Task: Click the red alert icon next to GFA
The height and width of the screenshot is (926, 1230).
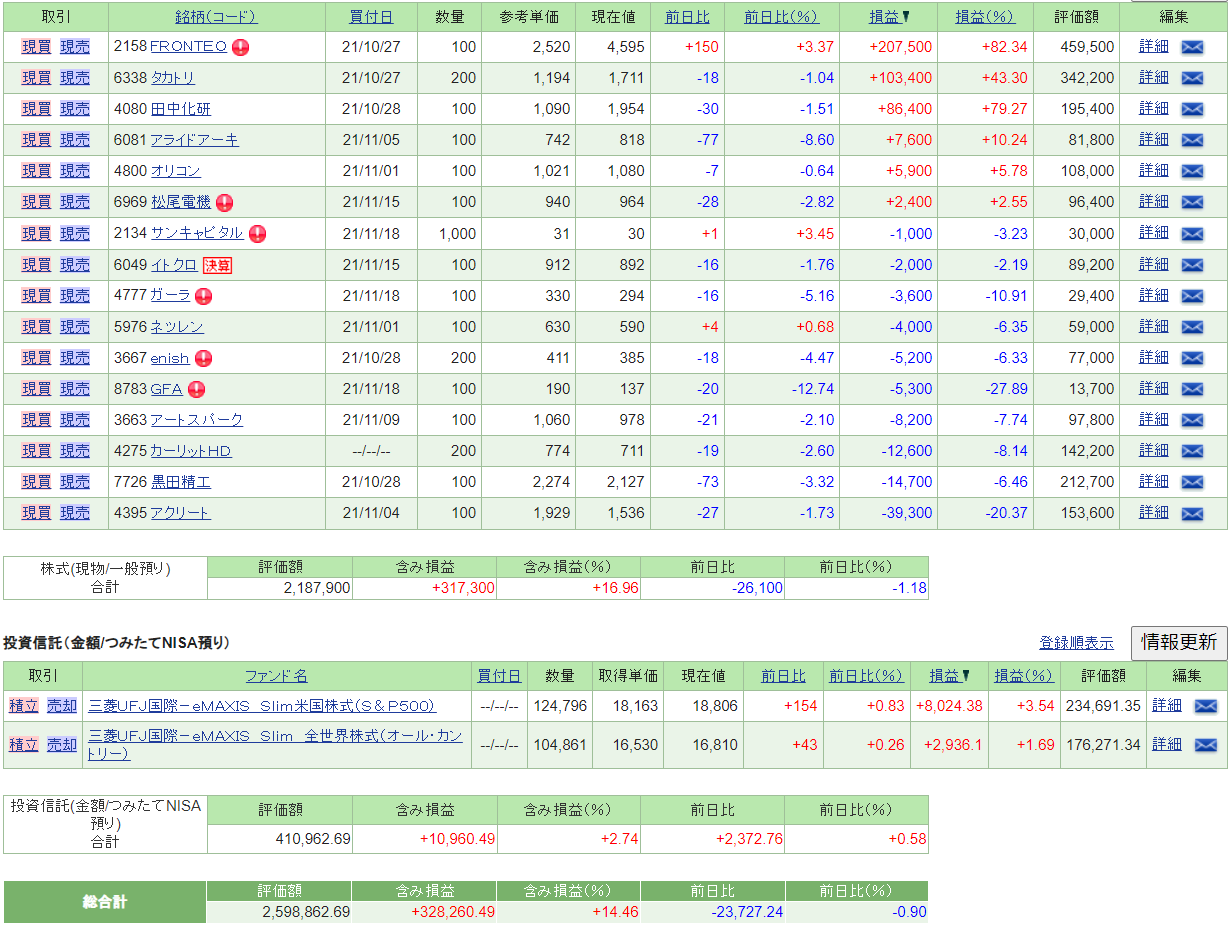Action: click(196, 389)
